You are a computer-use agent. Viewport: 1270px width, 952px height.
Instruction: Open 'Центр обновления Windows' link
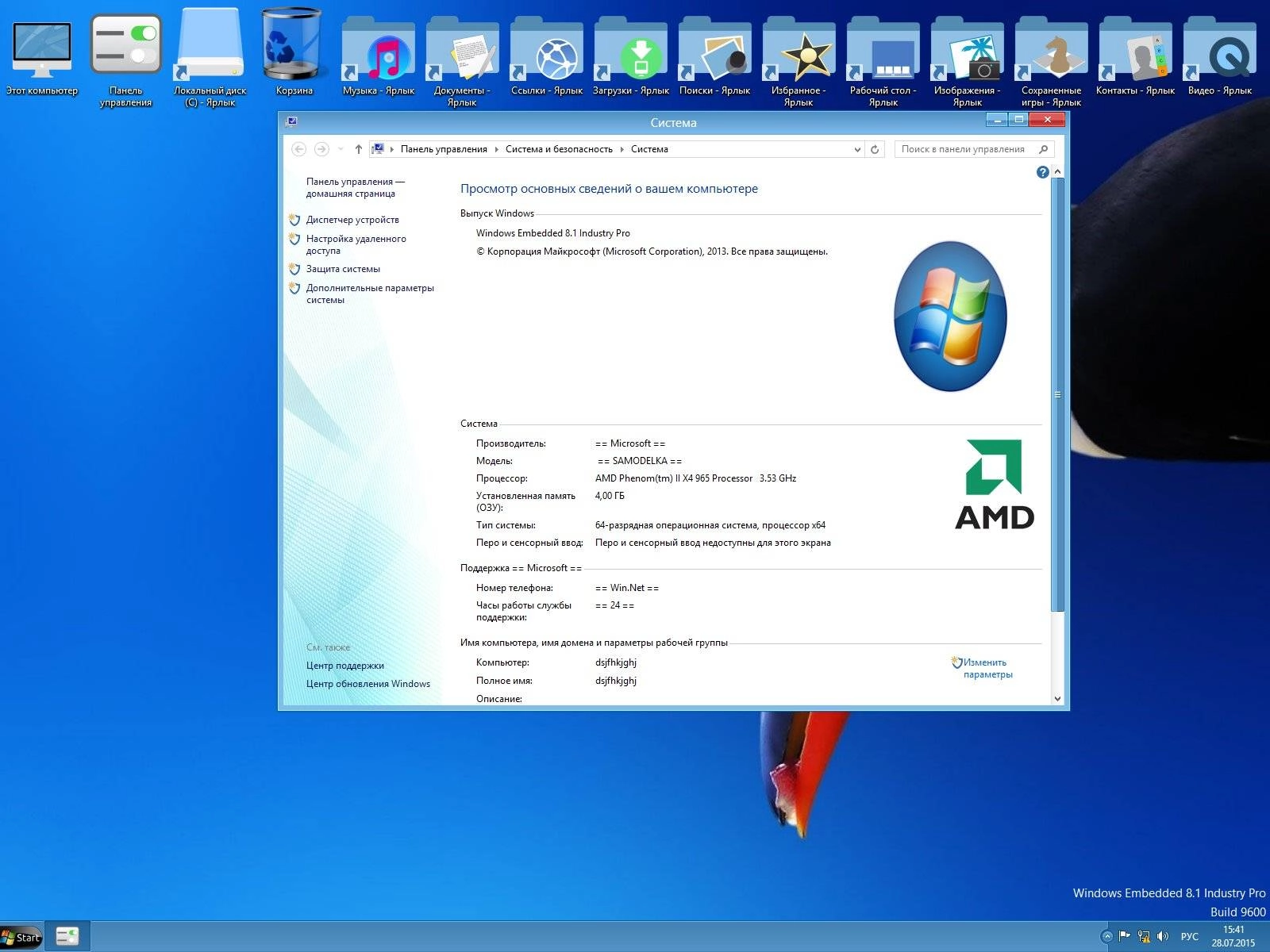coord(368,684)
